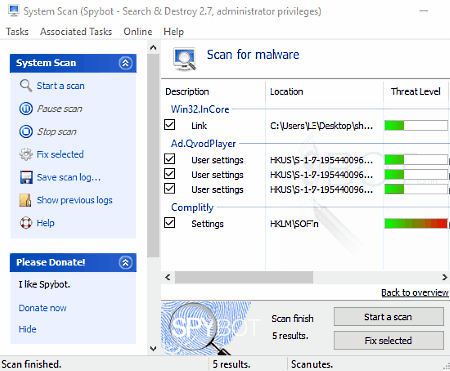450x371 pixels.
Task: Click the Fix selected button at bottom
Action: (389, 340)
